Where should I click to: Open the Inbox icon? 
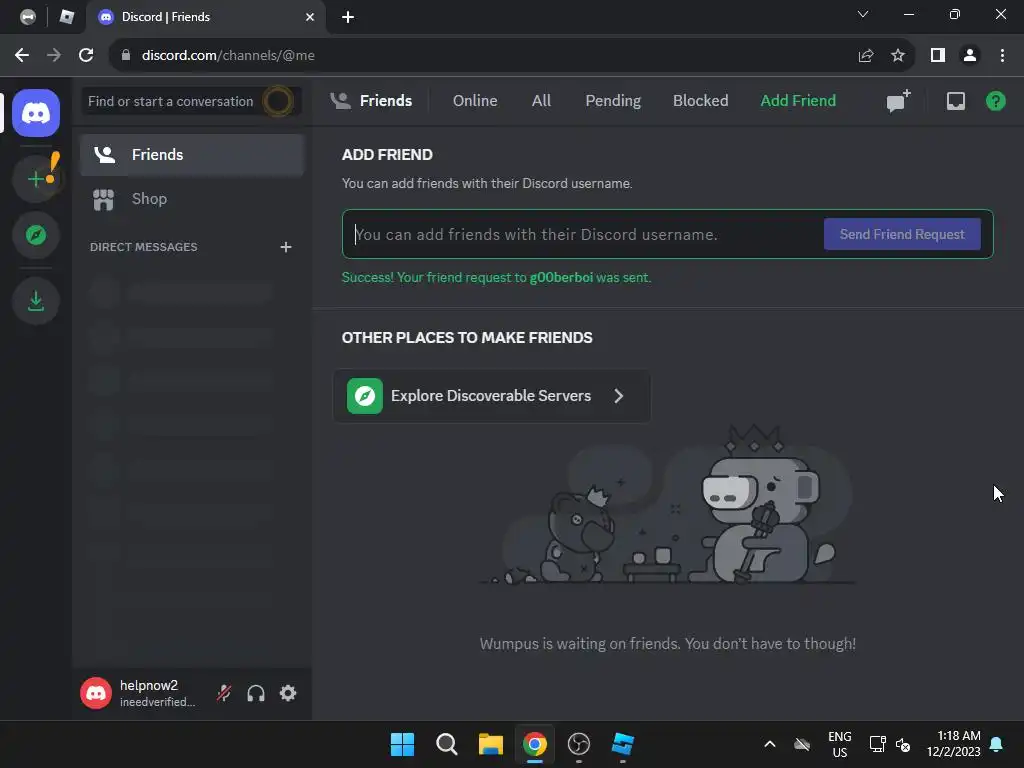pyautogui.click(x=955, y=101)
